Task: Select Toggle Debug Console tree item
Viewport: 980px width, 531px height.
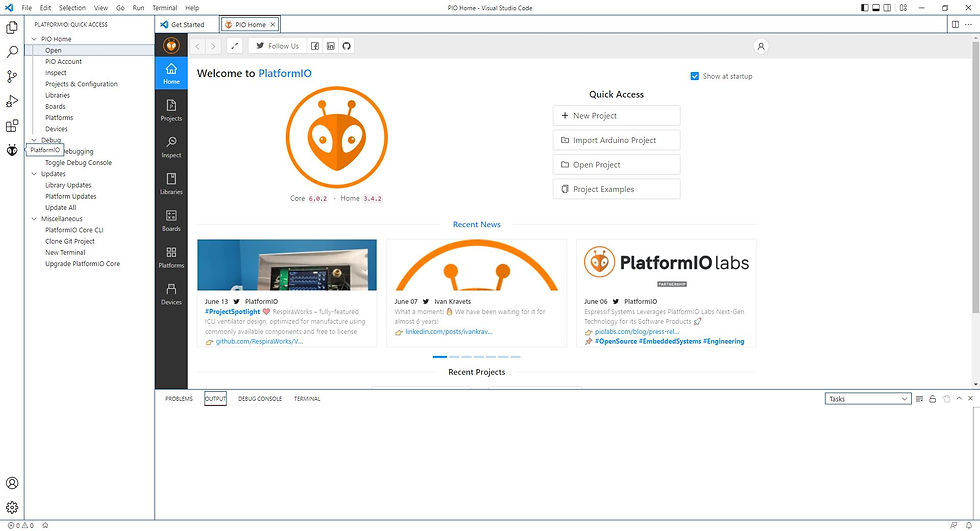Action: 78,162
